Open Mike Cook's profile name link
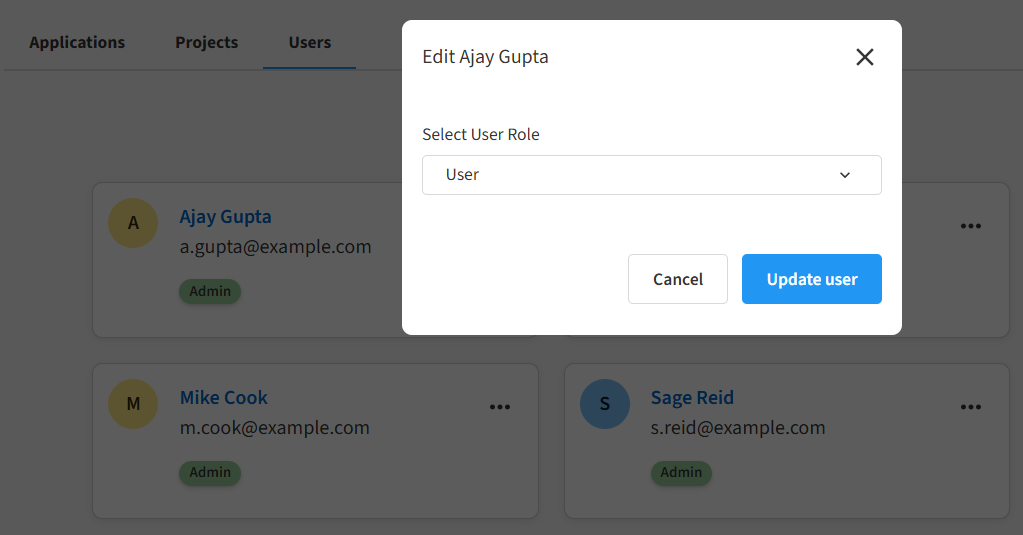The image size is (1023, 535). point(223,398)
